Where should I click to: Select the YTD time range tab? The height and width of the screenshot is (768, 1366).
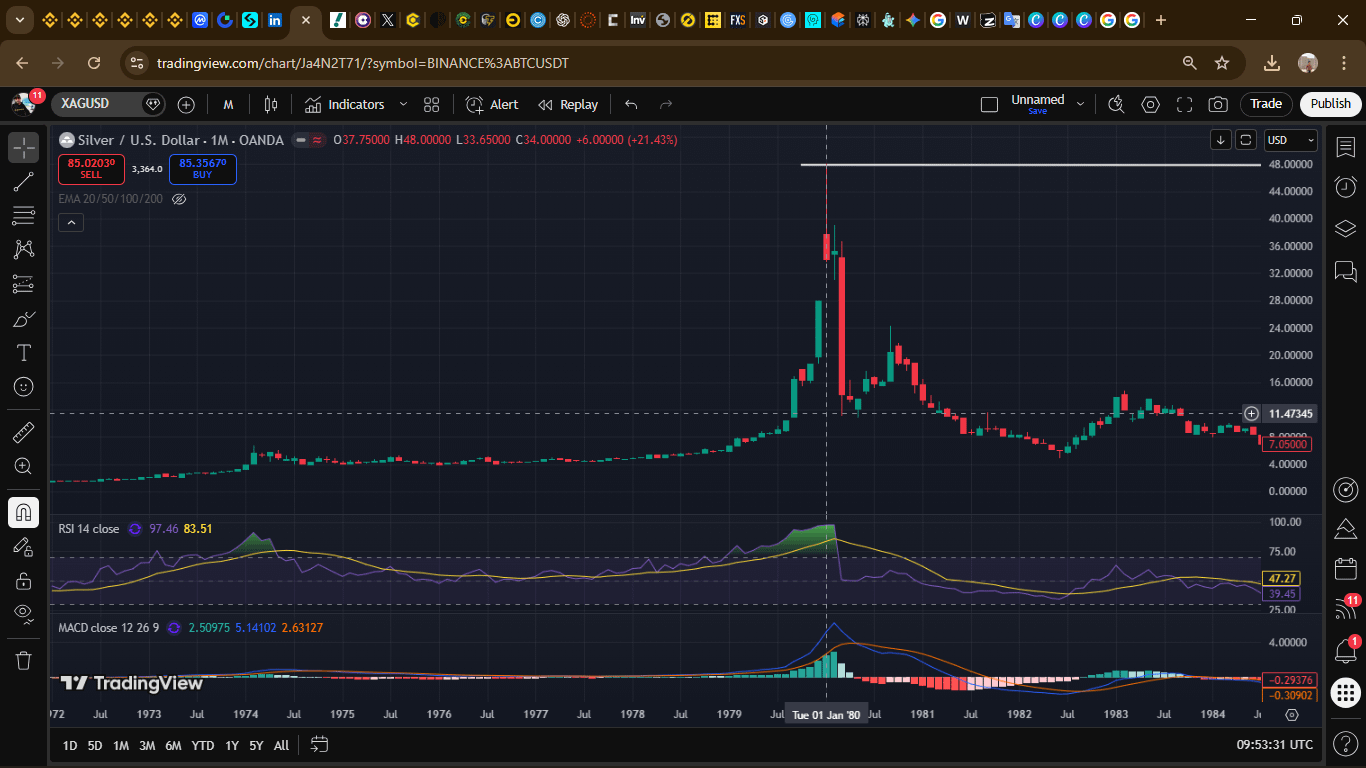pyautogui.click(x=203, y=745)
